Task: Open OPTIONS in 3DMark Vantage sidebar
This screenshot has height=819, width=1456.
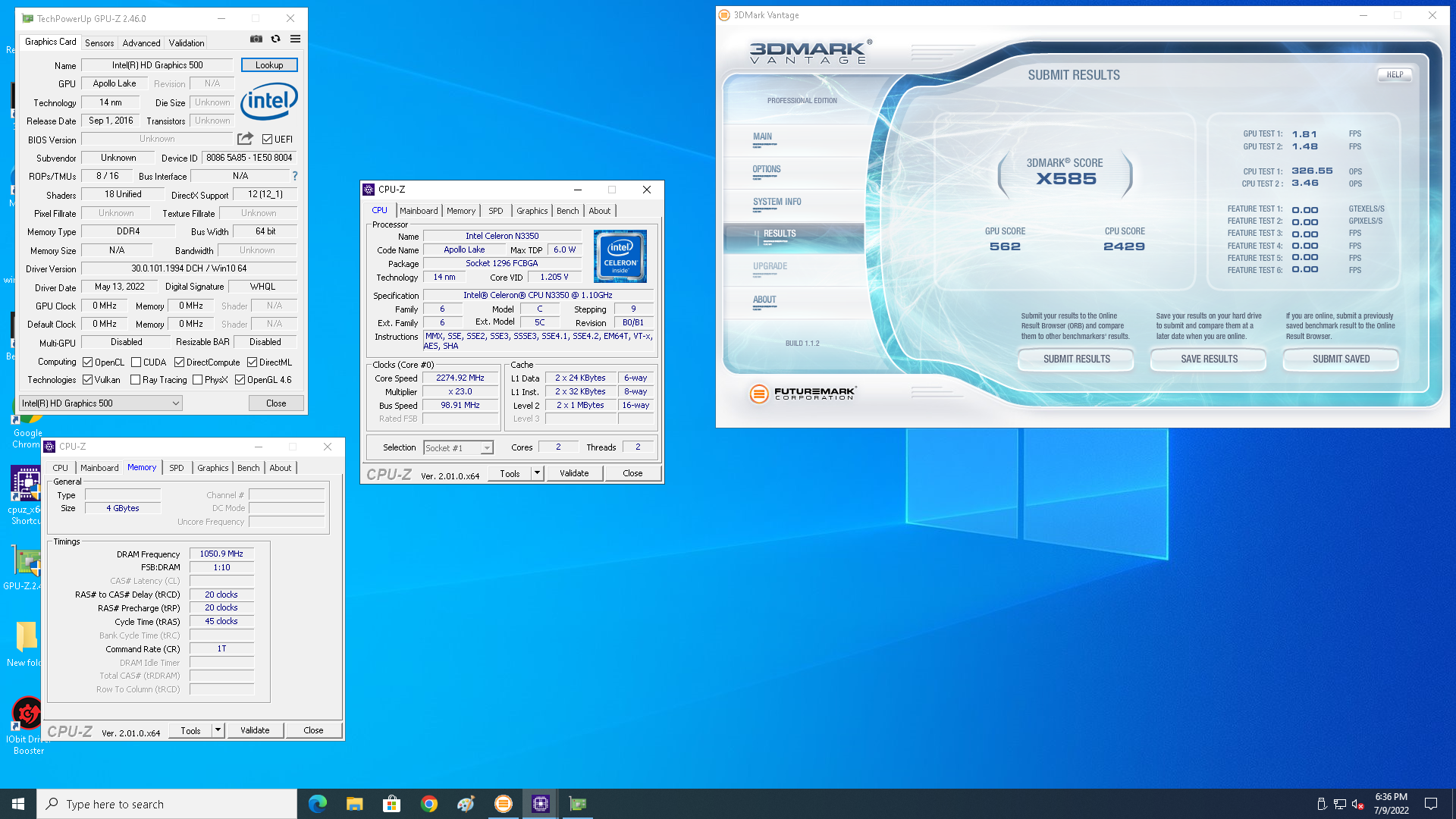Action: tap(767, 170)
